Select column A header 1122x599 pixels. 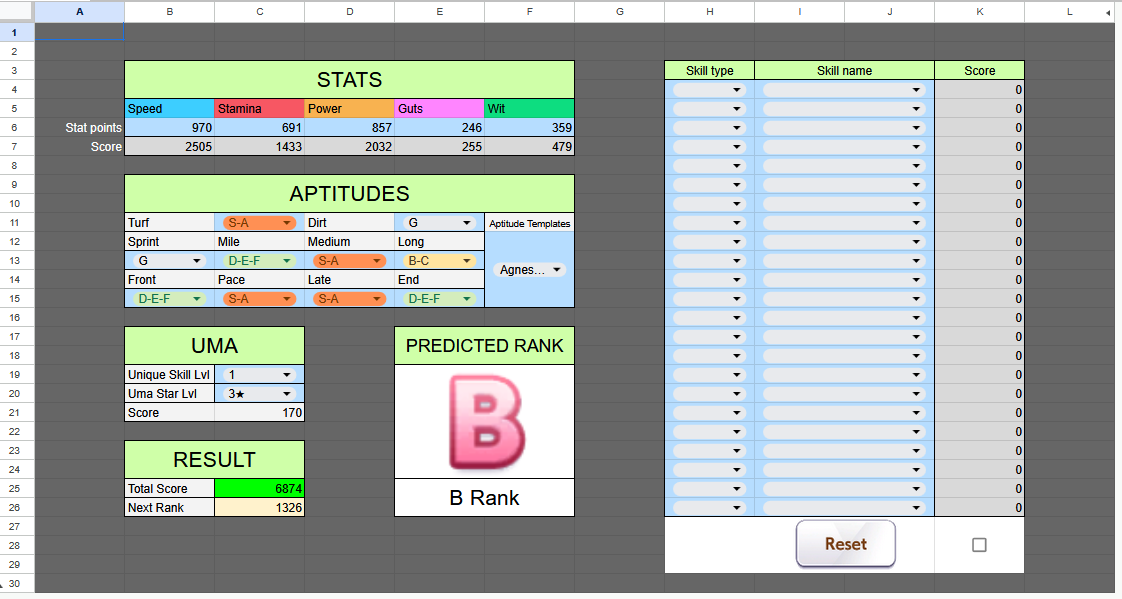pos(79,11)
